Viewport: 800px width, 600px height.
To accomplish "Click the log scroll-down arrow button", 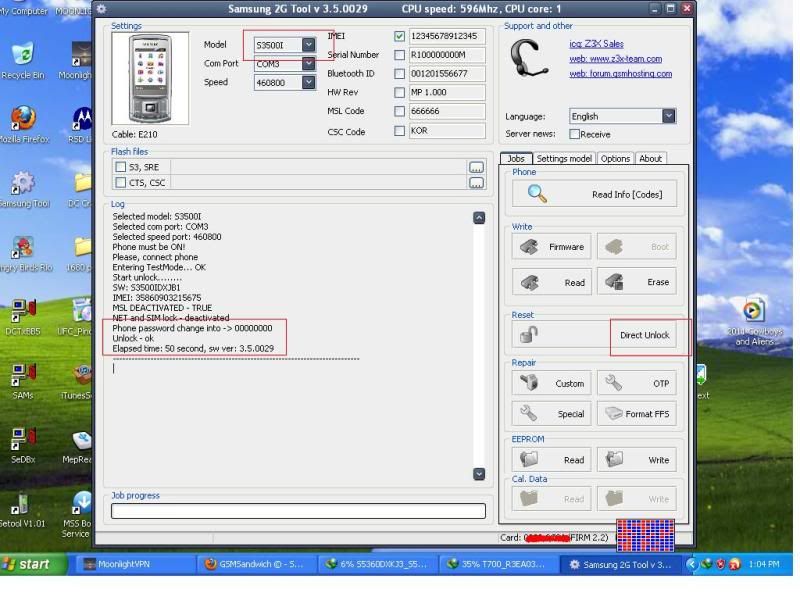I will click(479, 474).
